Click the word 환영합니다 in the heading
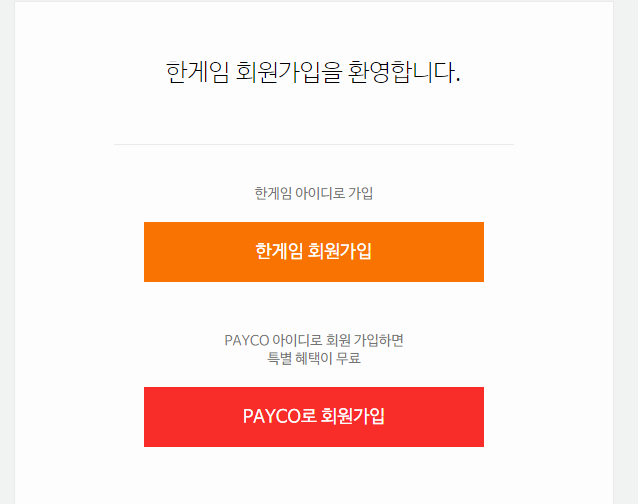638x504 pixels. [x=404, y=72]
